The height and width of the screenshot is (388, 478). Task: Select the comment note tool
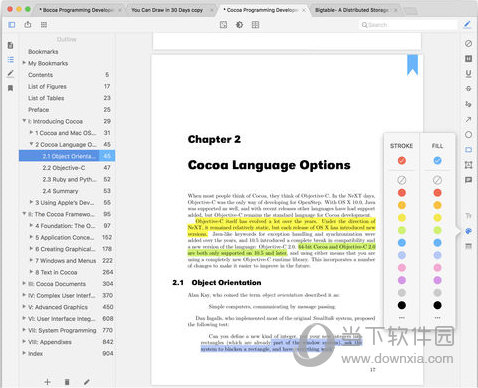[x=468, y=180]
